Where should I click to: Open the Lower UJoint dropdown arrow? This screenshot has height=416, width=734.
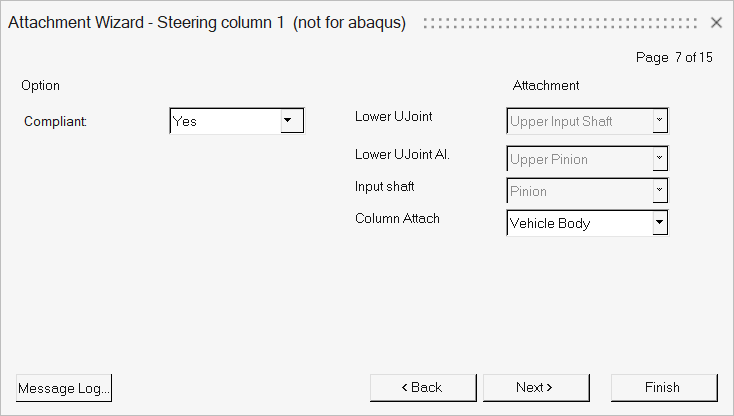659,121
